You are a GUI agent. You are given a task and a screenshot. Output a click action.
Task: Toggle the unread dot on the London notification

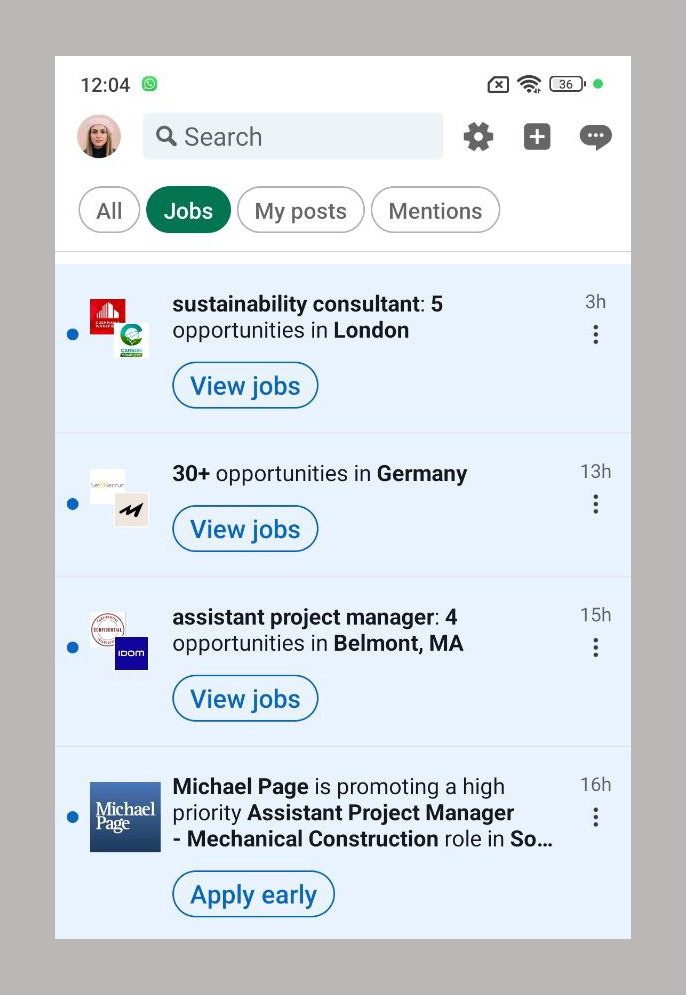(72, 333)
